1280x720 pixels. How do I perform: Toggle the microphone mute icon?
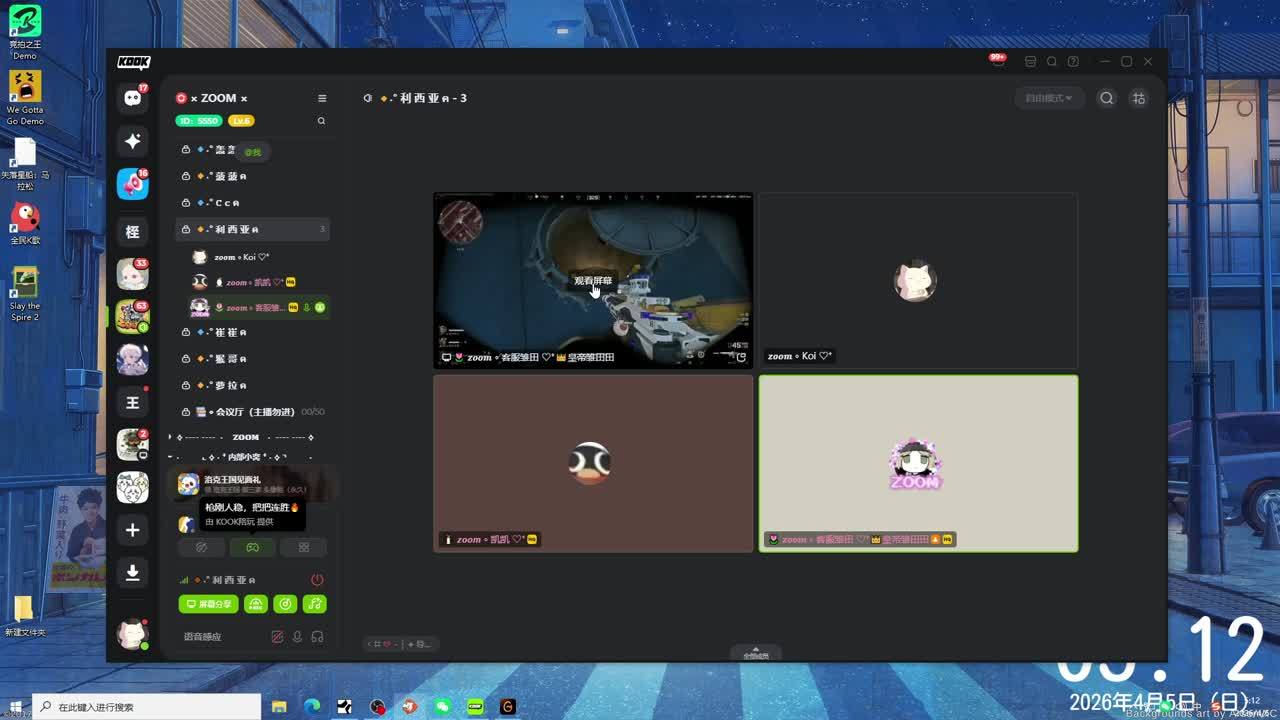297,637
